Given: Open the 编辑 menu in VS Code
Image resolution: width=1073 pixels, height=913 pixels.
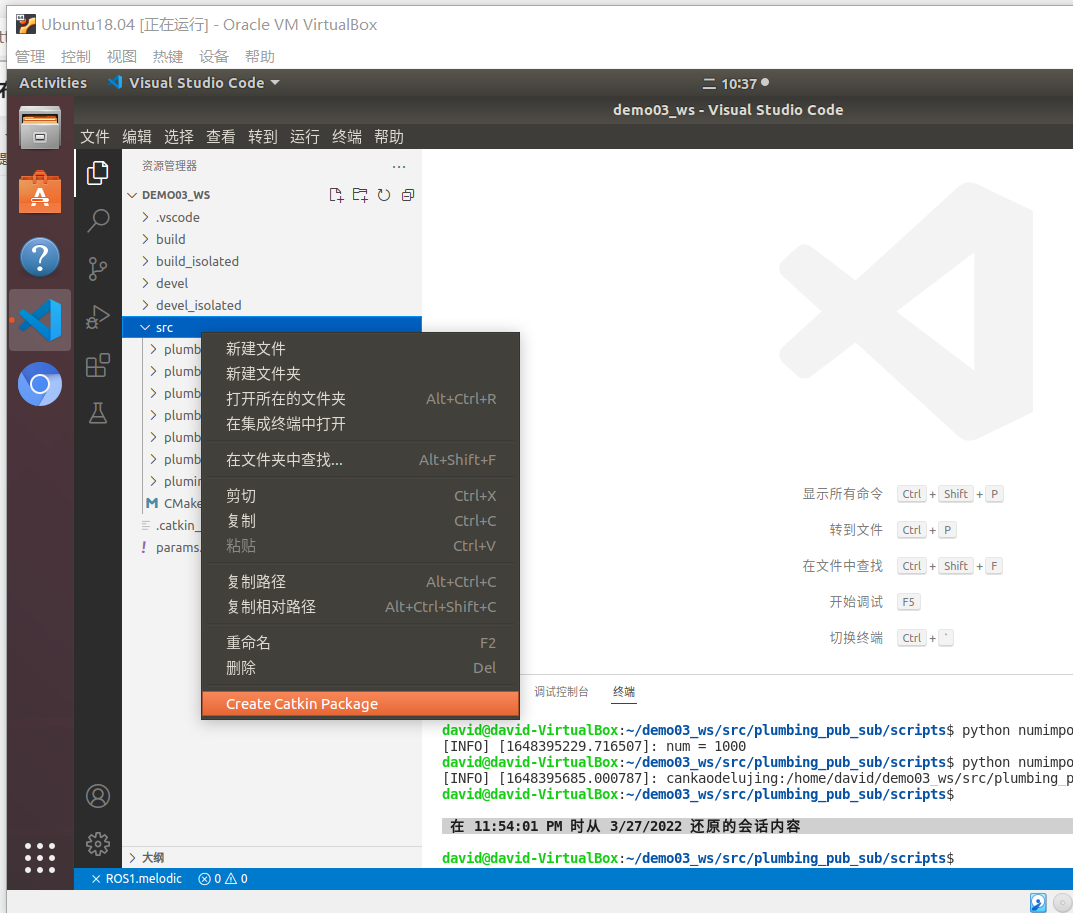Looking at the screenshot, I should tap(137, 137).
